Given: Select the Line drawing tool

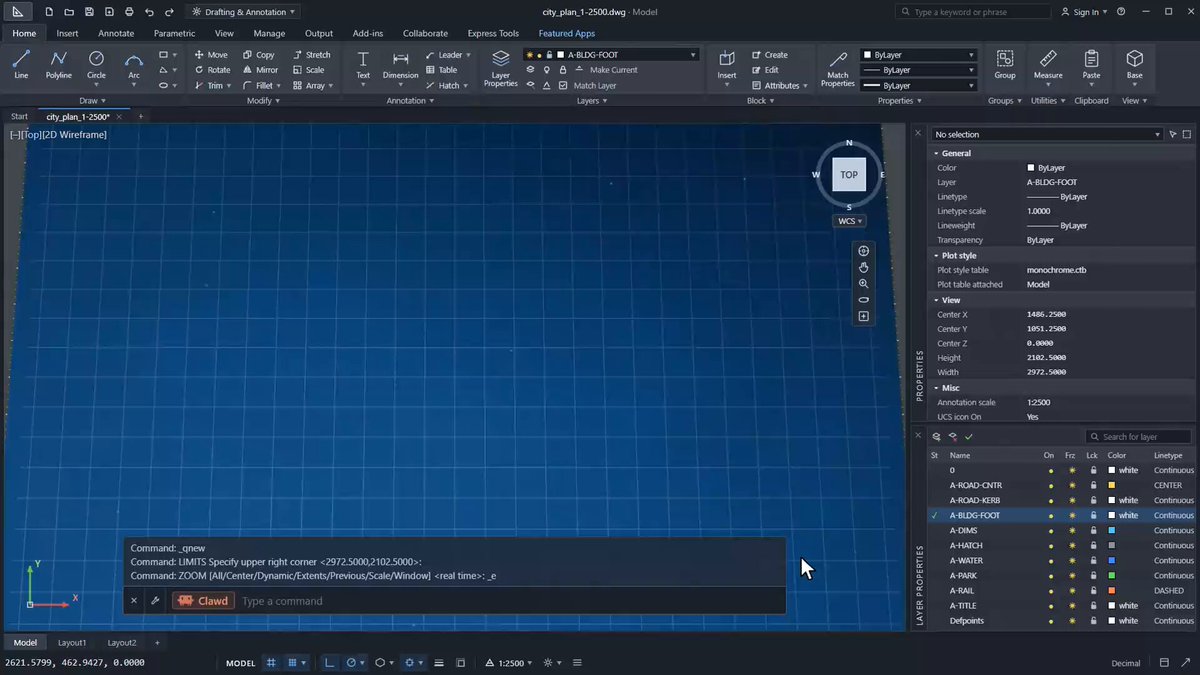Looking at the screenshot, I should (21, 64).
